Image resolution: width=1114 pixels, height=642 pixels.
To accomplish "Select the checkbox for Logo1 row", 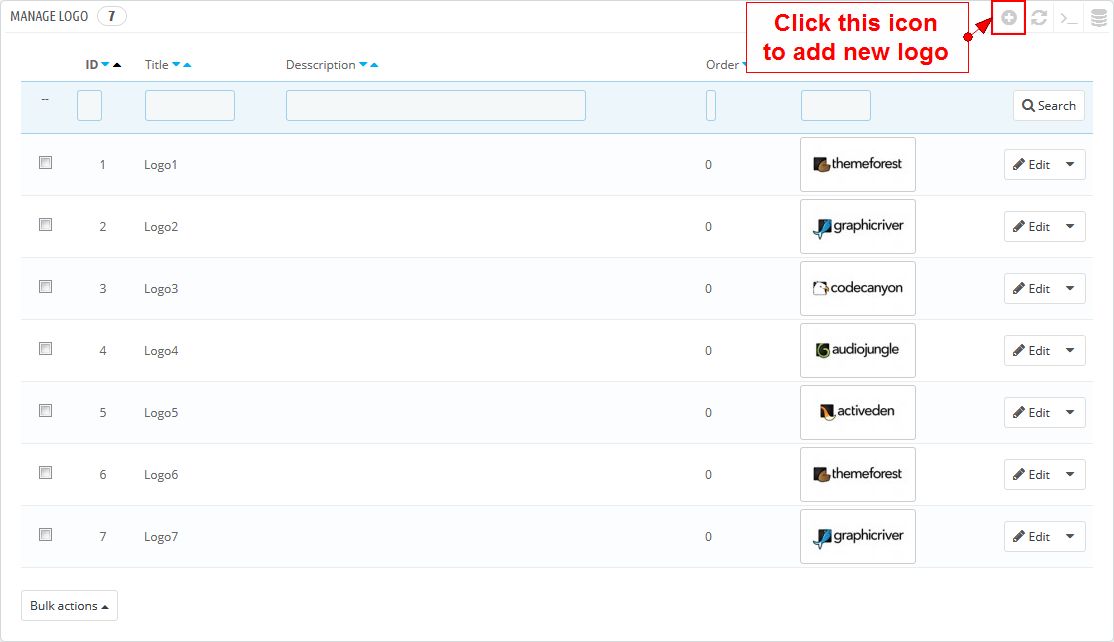I will 45,163.
